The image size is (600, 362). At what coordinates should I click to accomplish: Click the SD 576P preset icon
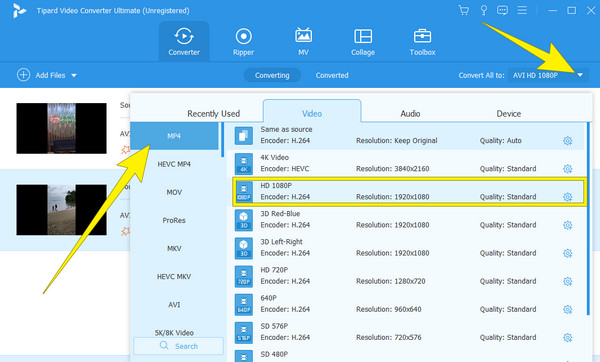coord(244,333)
